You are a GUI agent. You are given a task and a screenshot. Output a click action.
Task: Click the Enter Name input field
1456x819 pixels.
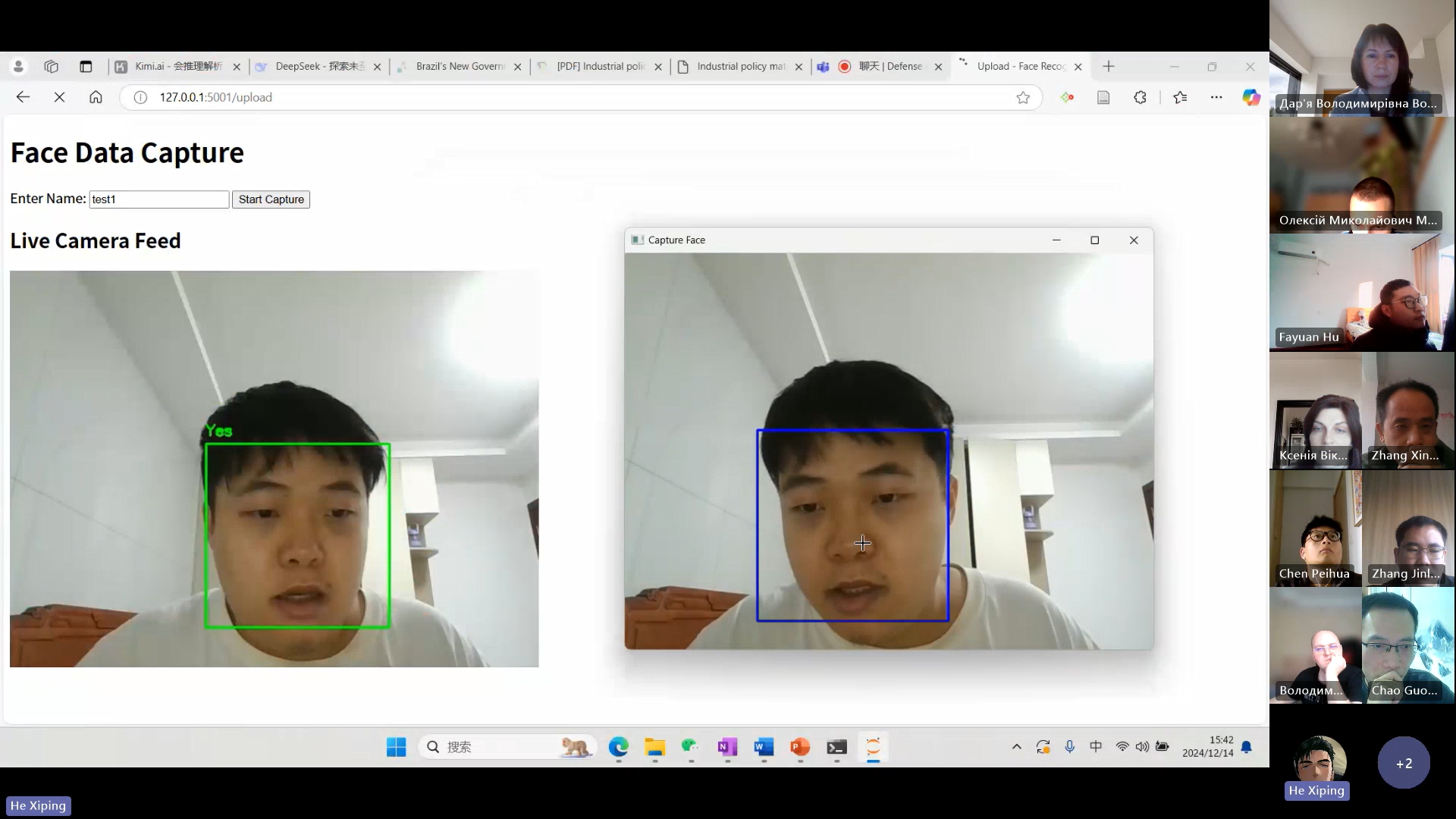point(158,199)
